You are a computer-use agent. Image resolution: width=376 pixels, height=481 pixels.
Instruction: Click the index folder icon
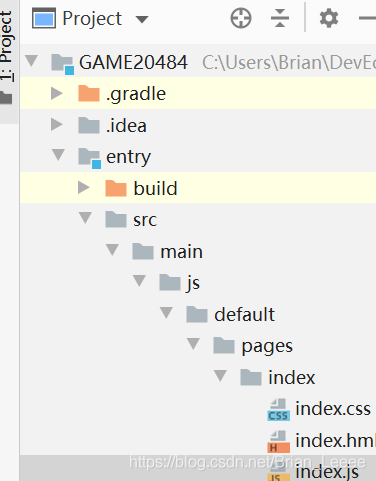(x=251, y=377)
